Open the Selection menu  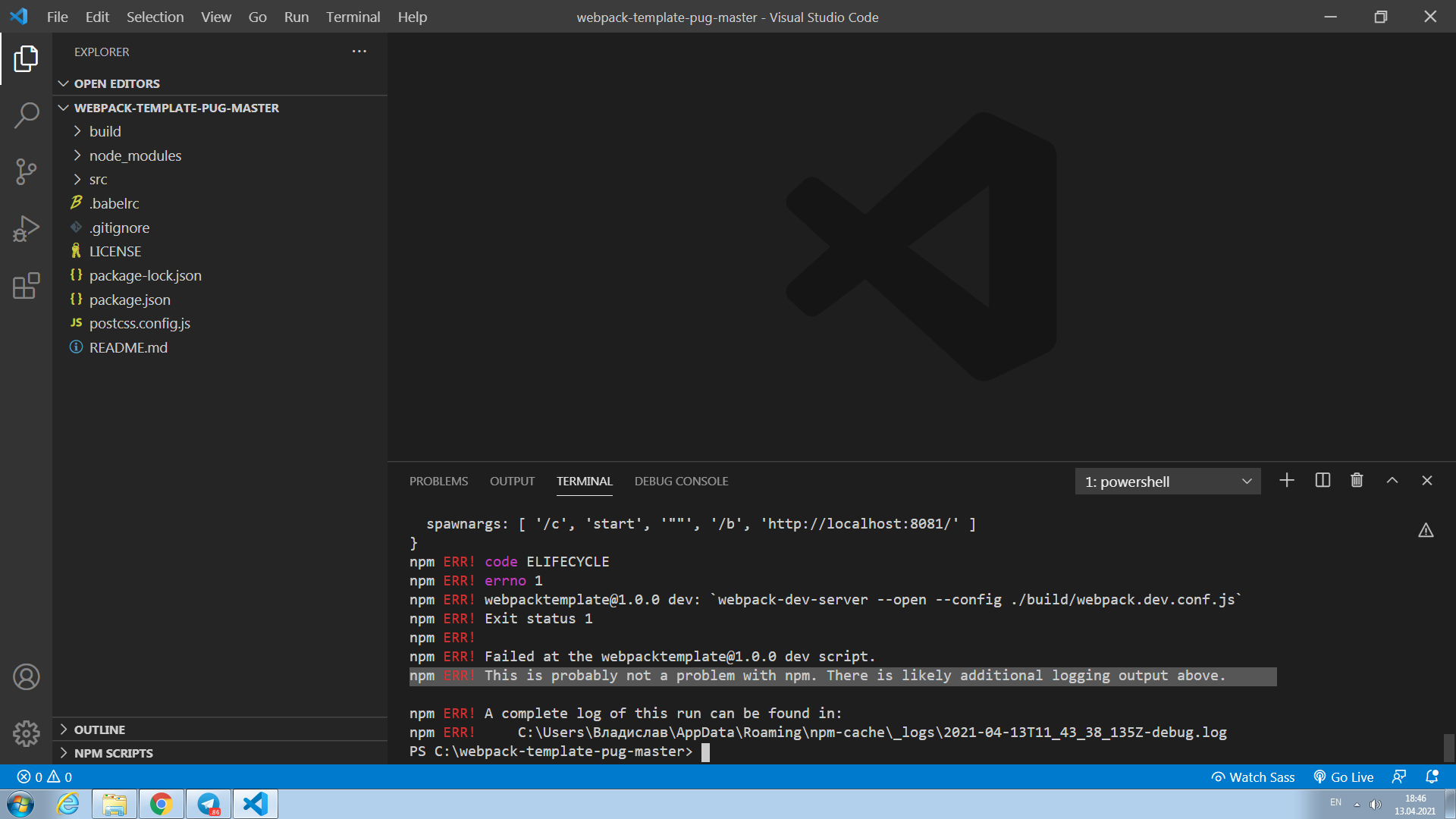(x=155, y=17)
